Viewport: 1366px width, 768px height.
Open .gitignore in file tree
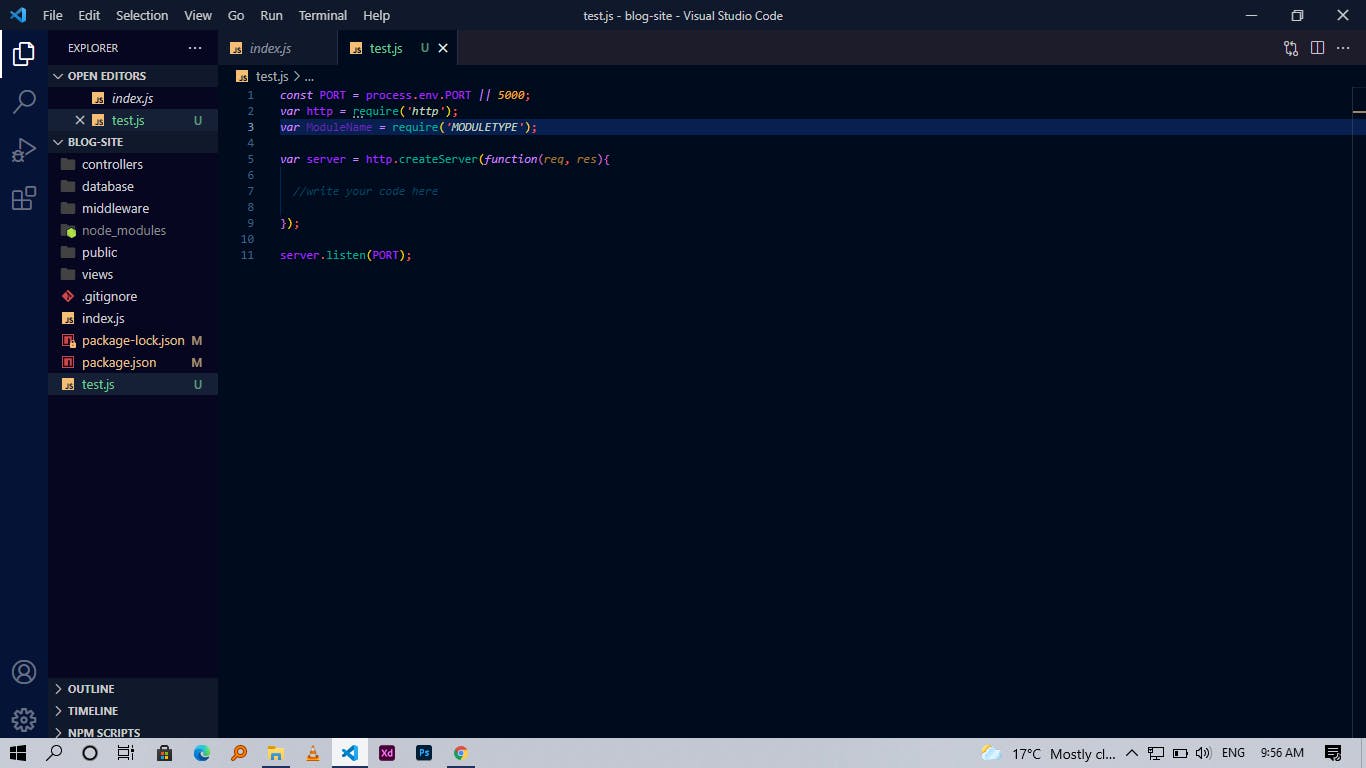pyautogui.click(x=133, y=296)
